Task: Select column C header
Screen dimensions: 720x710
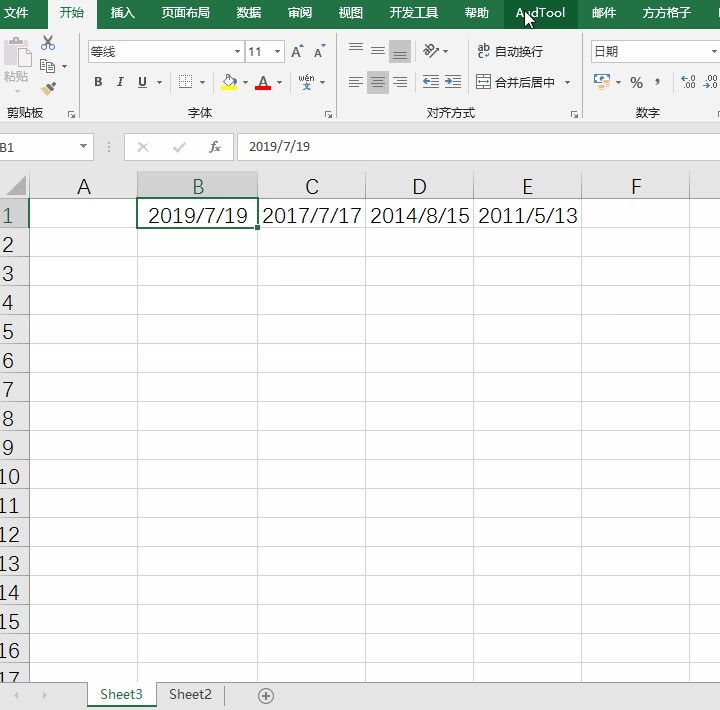Action: coord(312,186)
